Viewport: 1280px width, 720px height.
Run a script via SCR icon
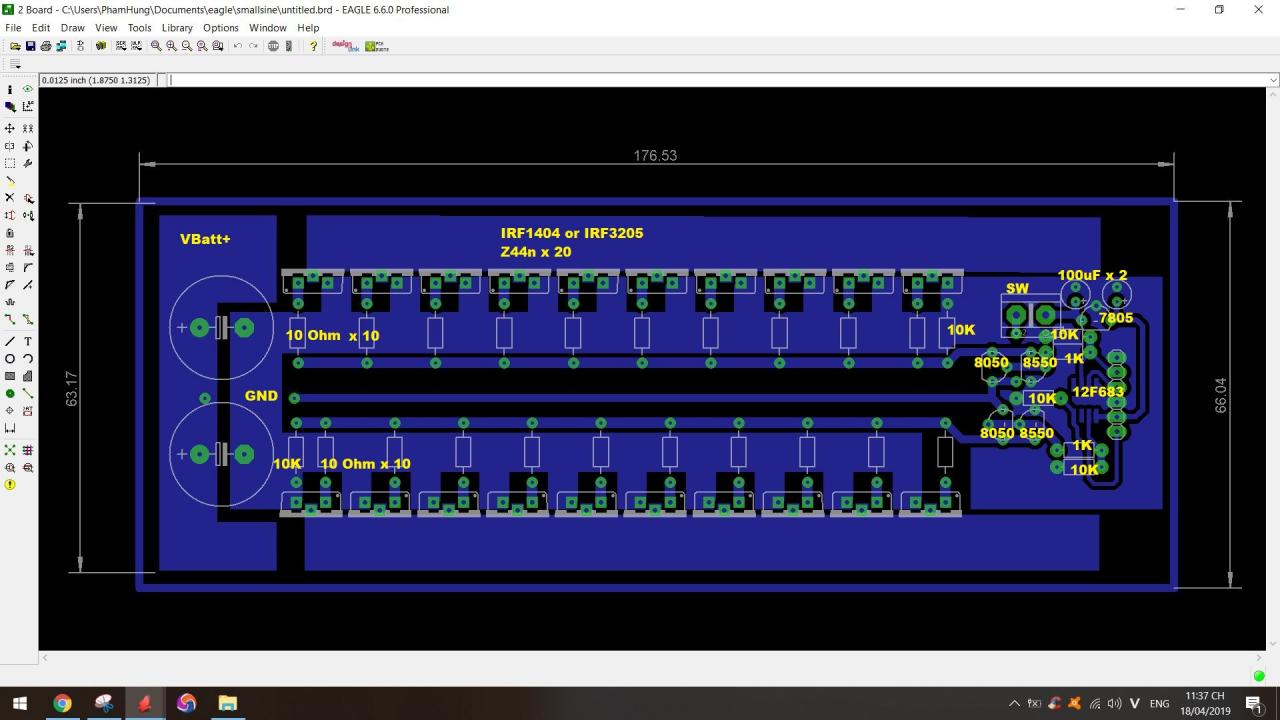click(121, 46)
